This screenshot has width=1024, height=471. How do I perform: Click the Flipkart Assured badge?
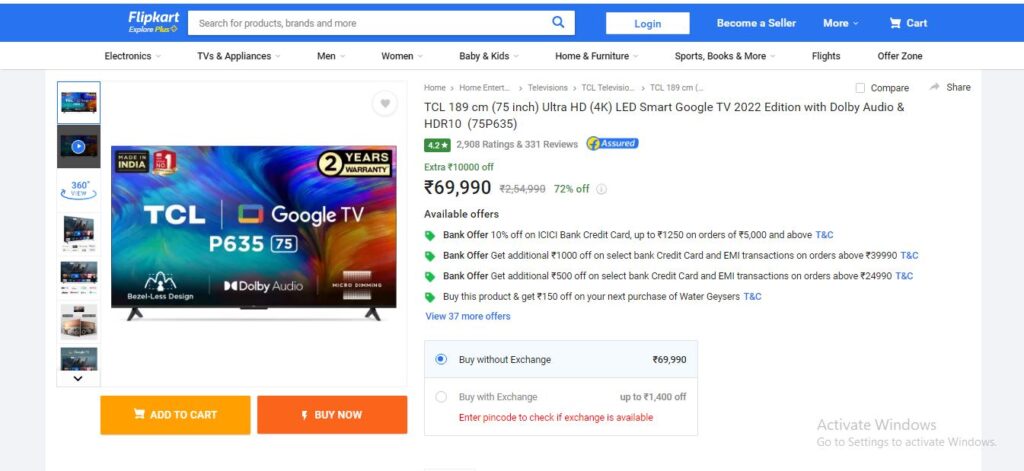tap(612, 144)
